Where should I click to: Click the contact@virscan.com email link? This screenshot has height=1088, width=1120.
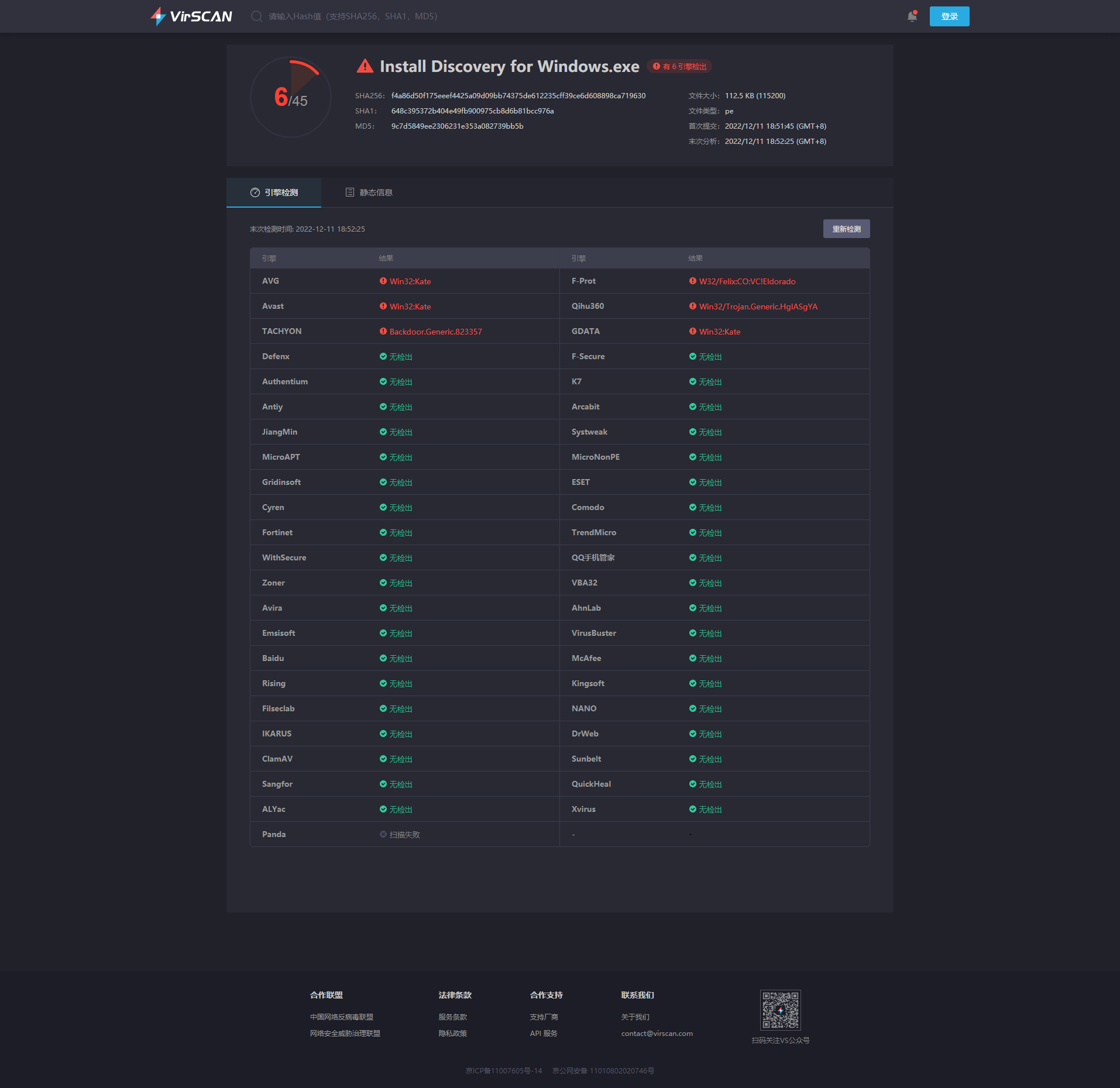657,1033
